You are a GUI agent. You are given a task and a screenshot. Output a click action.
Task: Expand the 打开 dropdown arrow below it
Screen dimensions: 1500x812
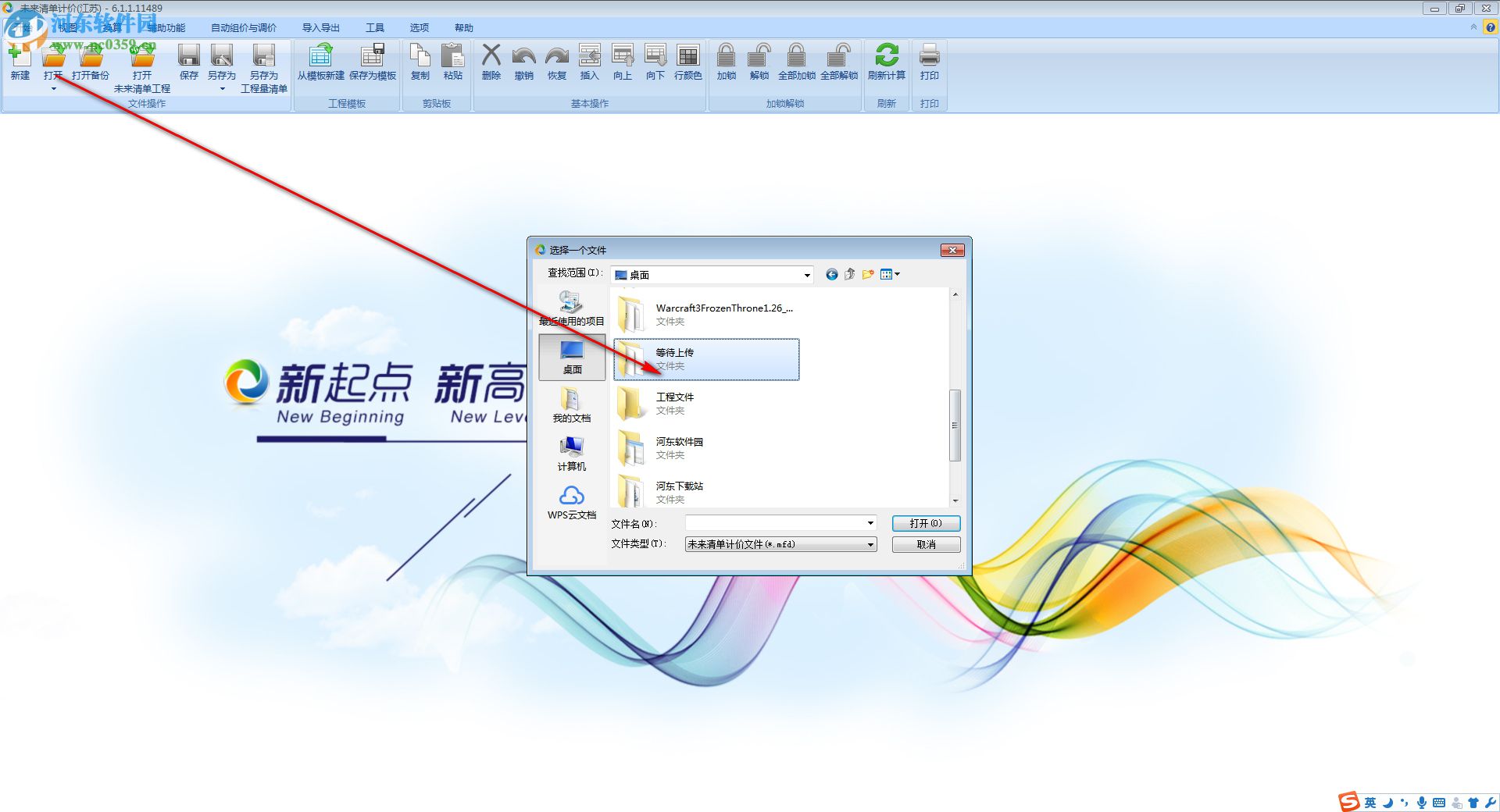[x=54, y=89]
